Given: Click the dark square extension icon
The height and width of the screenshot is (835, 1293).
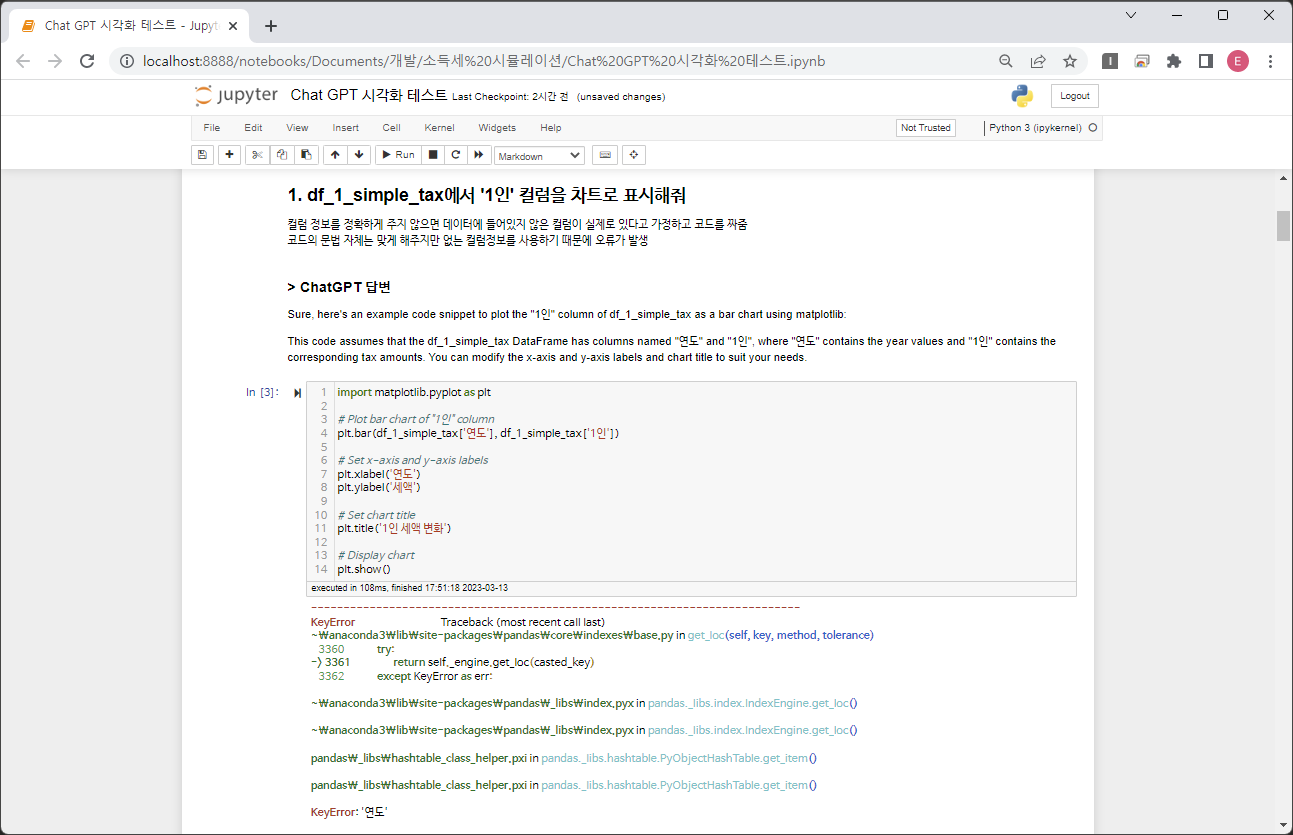Looking at the screenshot, I should 1110,61.
